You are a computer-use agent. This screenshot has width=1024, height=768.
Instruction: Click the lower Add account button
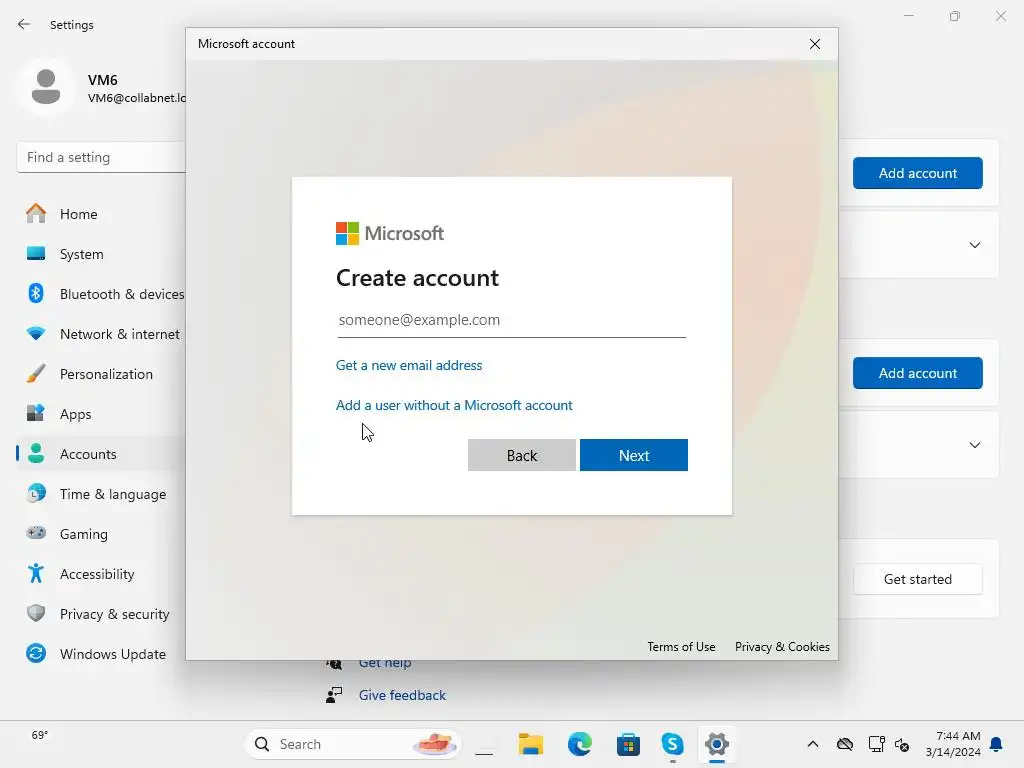(x=918, y=373)
